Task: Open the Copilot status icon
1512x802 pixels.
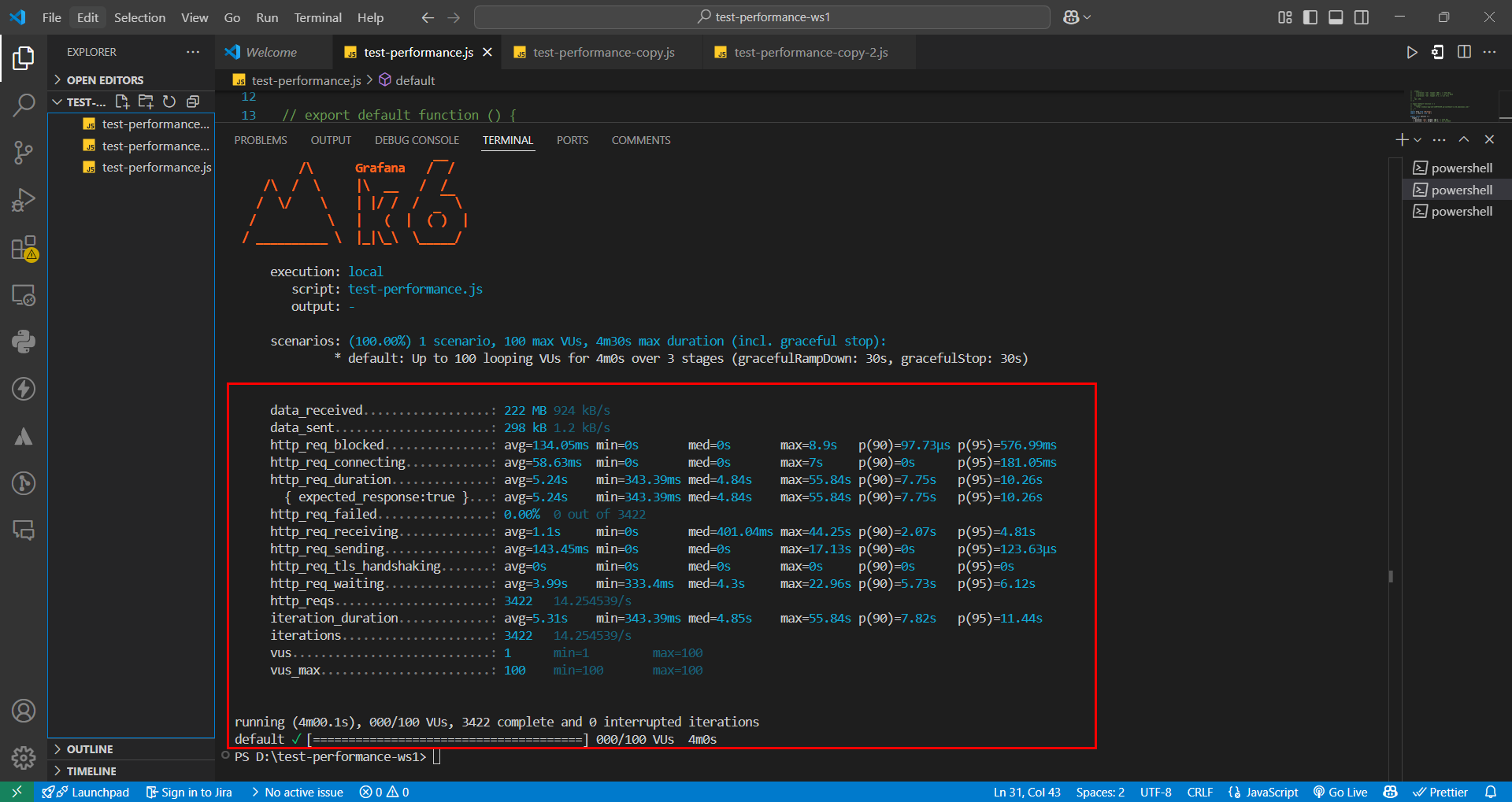Action: click(1391, 792)
